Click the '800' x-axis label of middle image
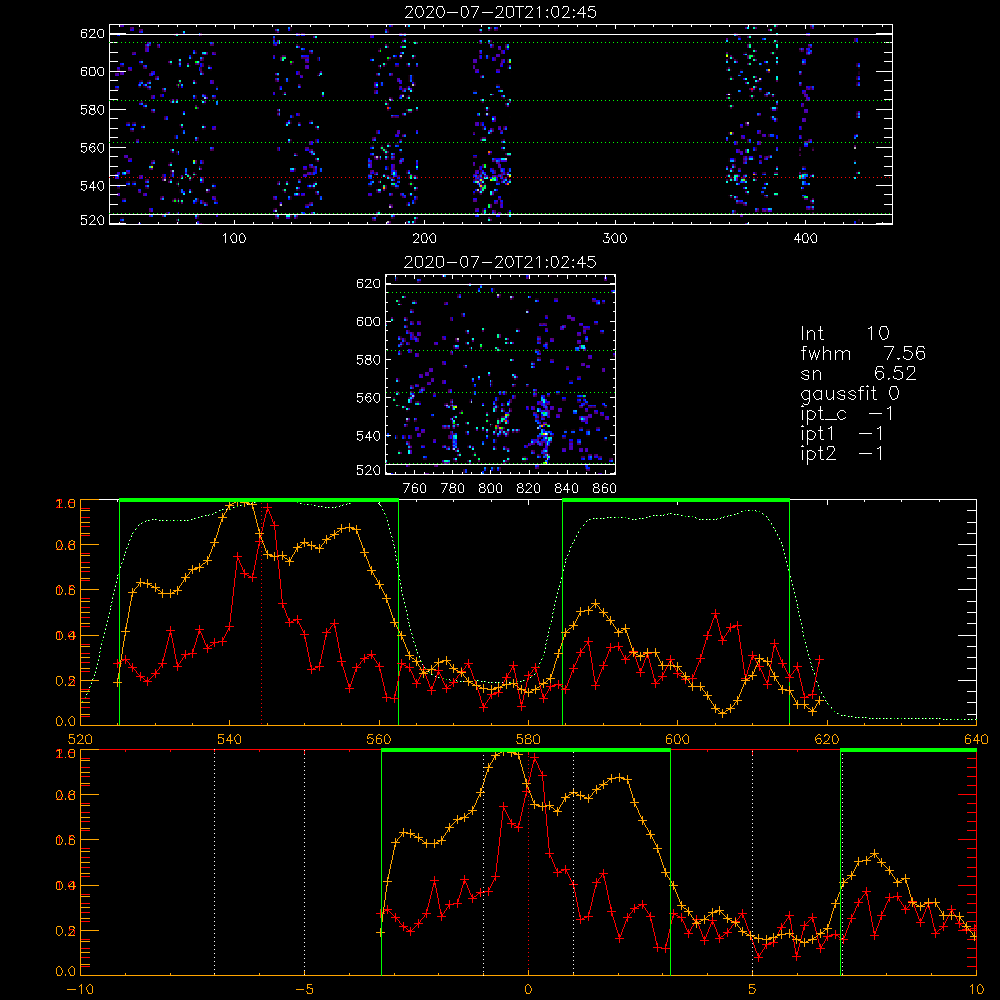 (x=490, y=489)
